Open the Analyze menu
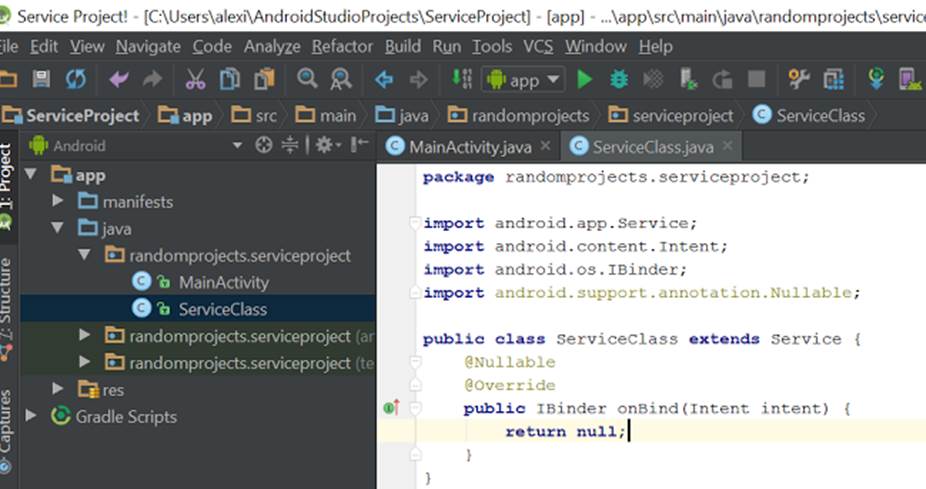Image resolution: width=926 pixels, height=489 pixels. (272, 46)
